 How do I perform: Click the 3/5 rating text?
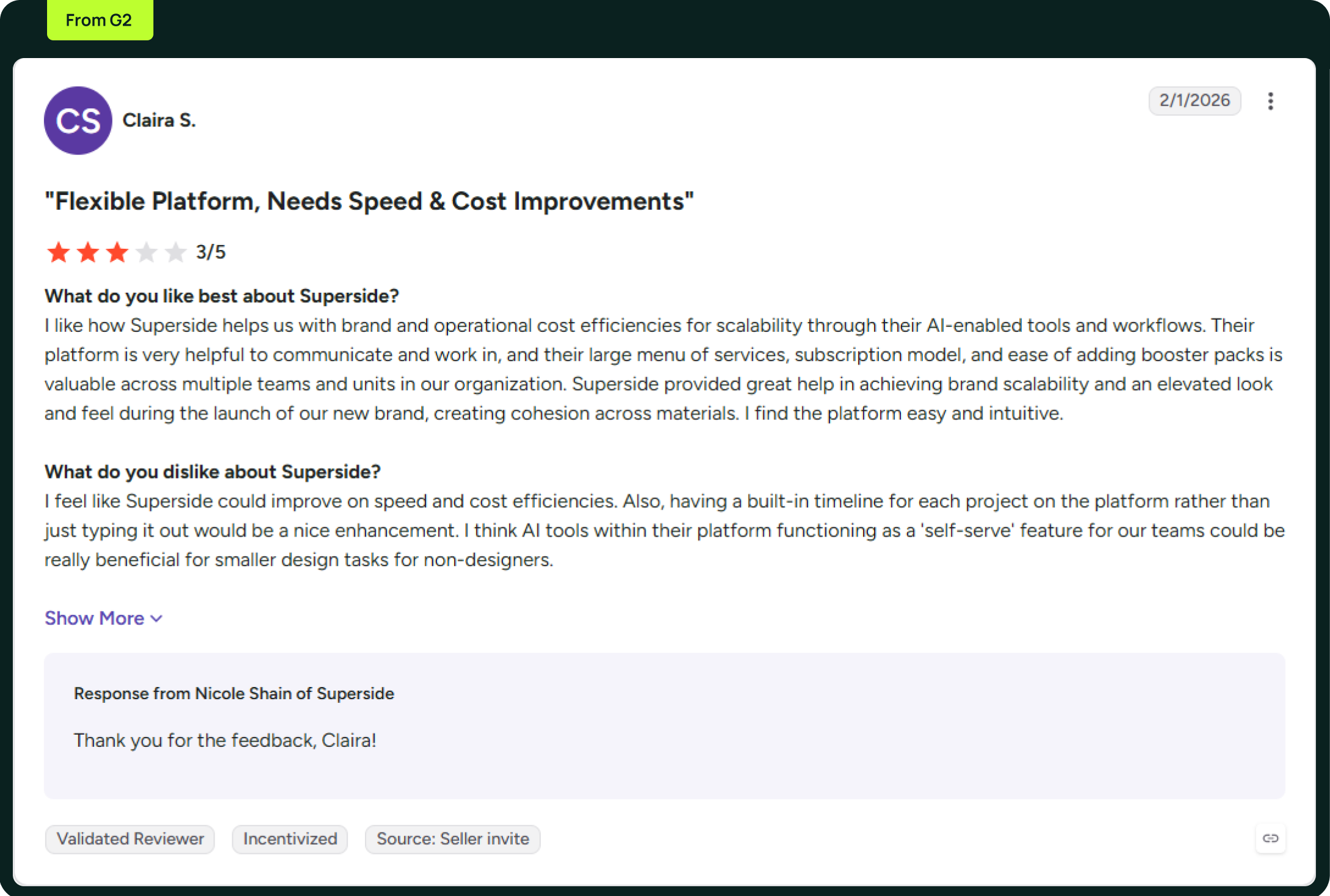pyautogui.click(x=211, y=252)
